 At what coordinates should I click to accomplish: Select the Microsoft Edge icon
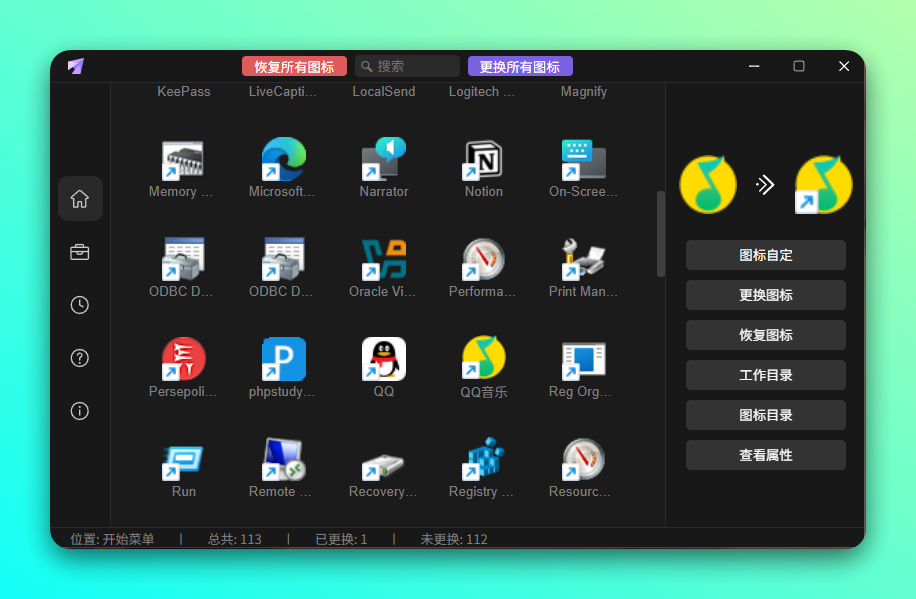[283, 160]
